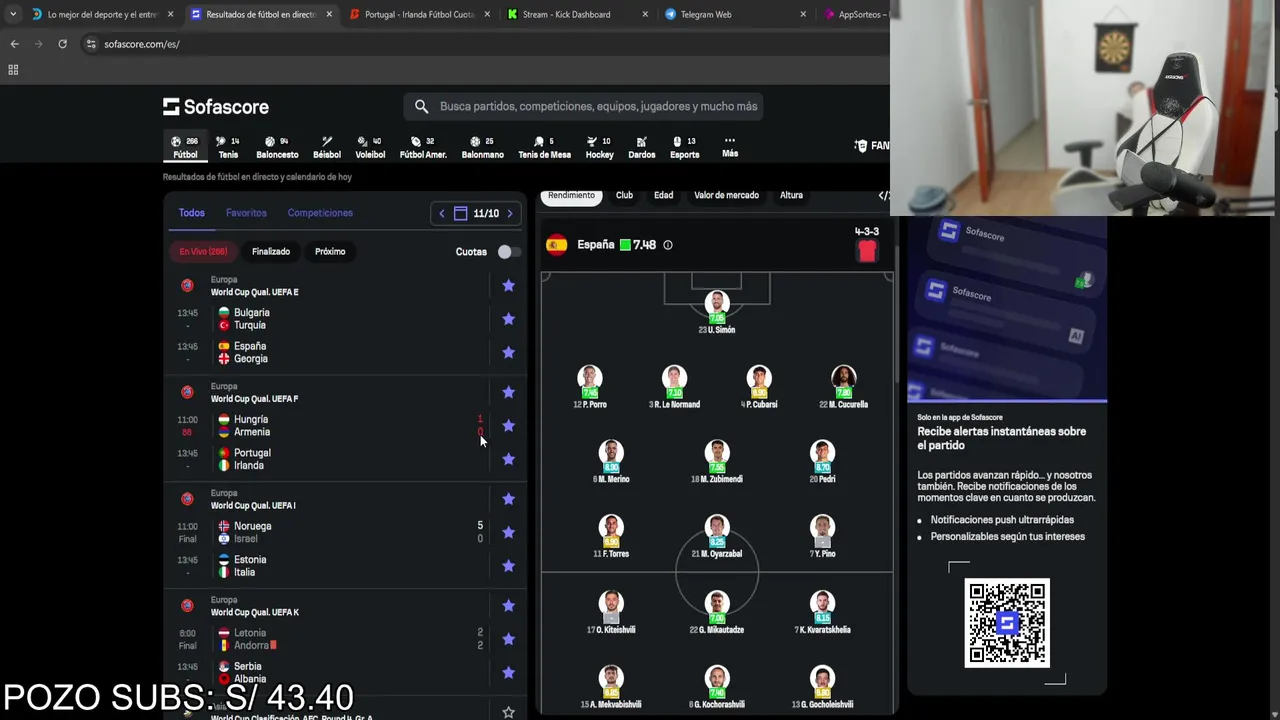Open the World Cup Qual. UEFA I league link
Viewport: 1280px width, 720px height.
click(x=253, y=506)
